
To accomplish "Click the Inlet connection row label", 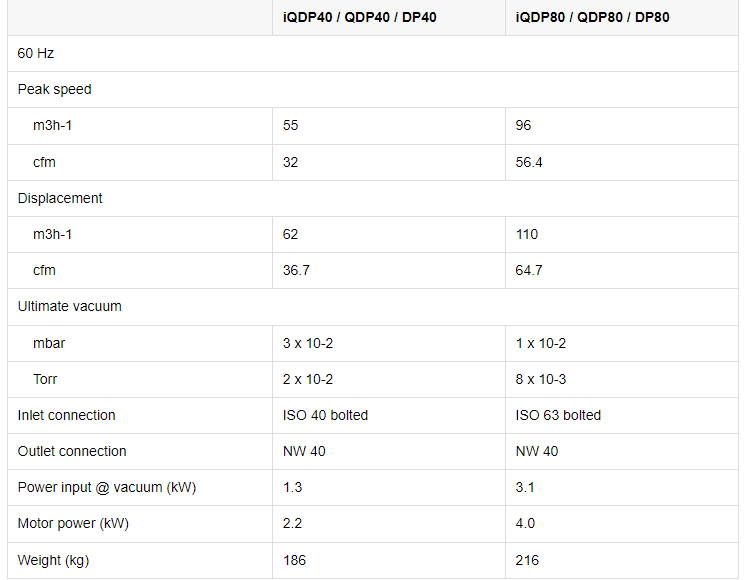I will [67, 415].
